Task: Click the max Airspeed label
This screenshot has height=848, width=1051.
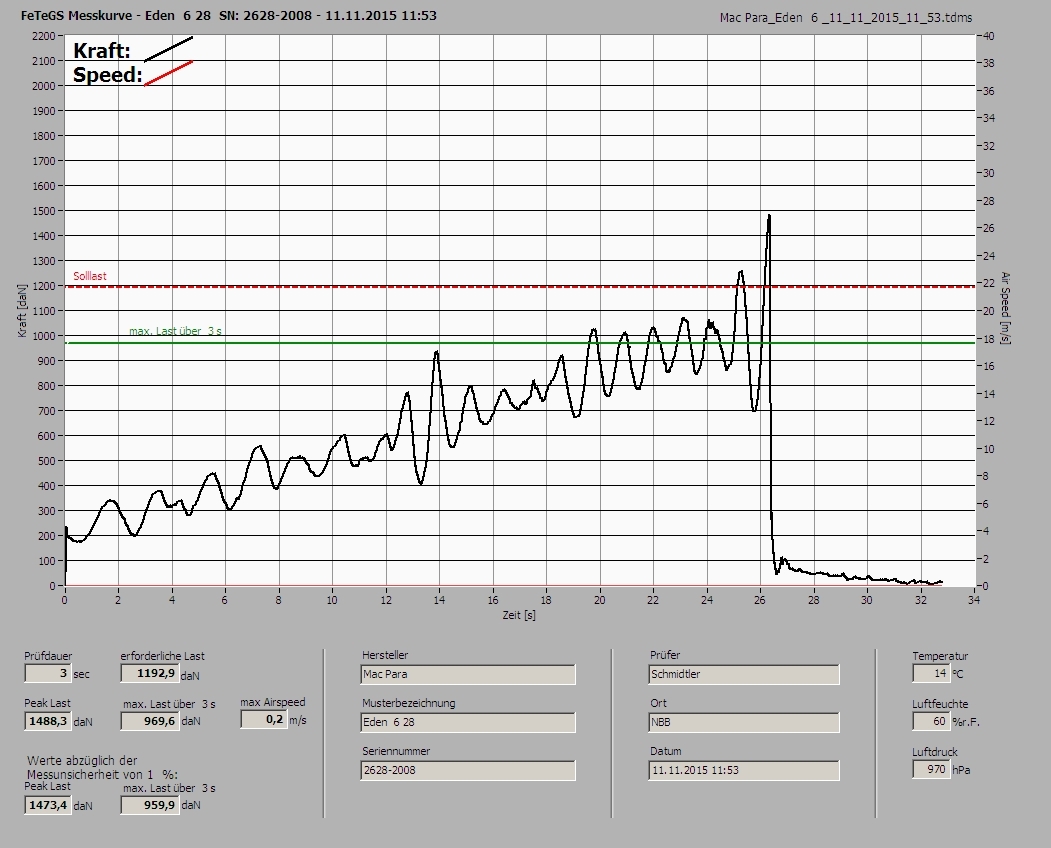Action: click(x=273, y=702)
